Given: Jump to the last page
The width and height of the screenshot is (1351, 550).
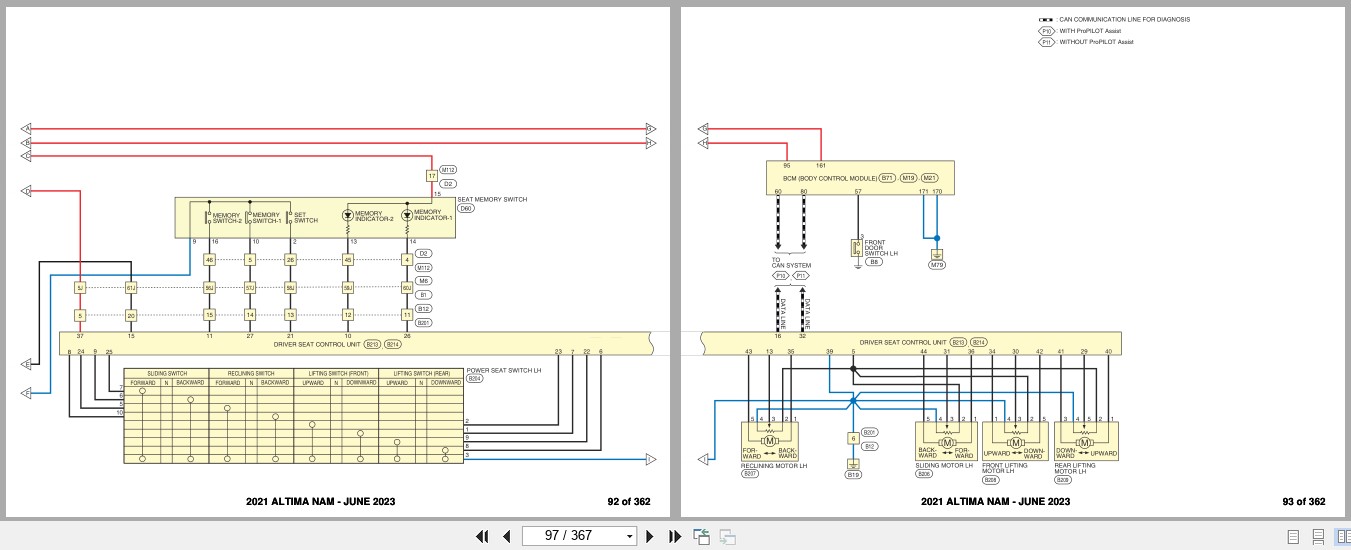Looking at the screenshot, I should click(675, 536).
